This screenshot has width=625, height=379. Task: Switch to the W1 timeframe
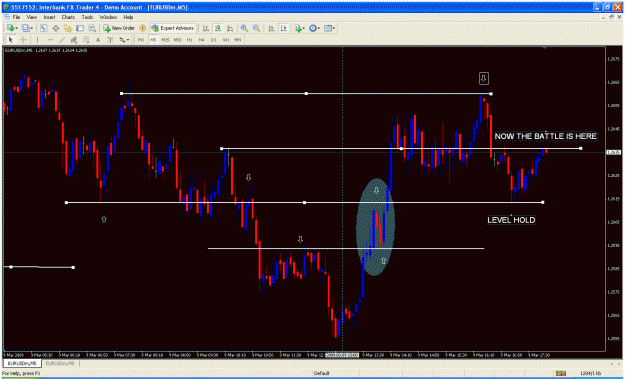click(x=226, y=39)
